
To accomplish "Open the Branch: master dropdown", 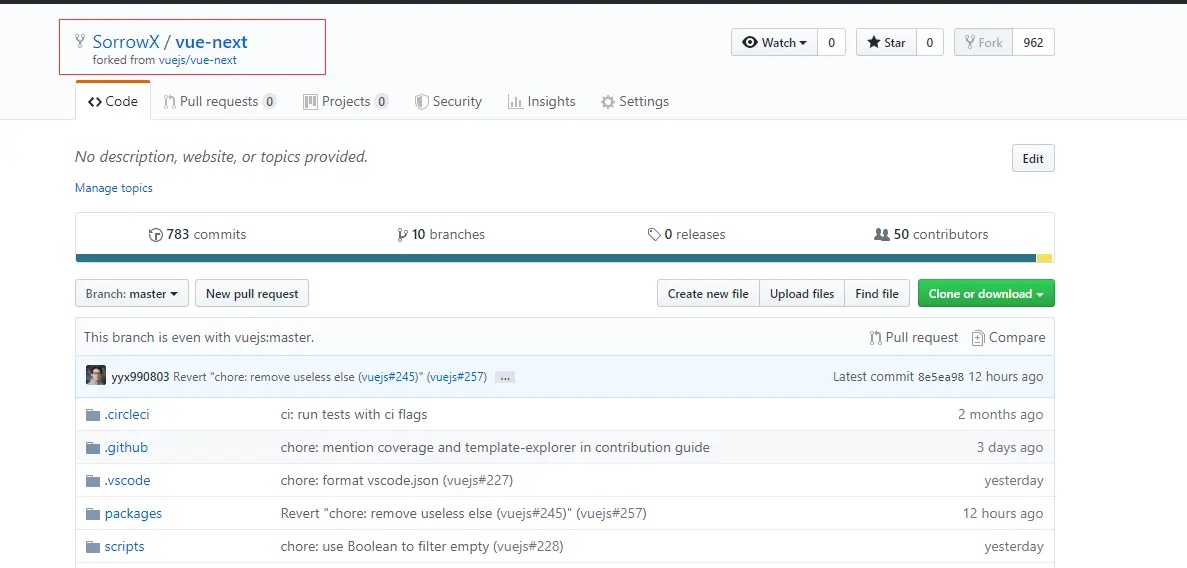I will click(132, 293).
